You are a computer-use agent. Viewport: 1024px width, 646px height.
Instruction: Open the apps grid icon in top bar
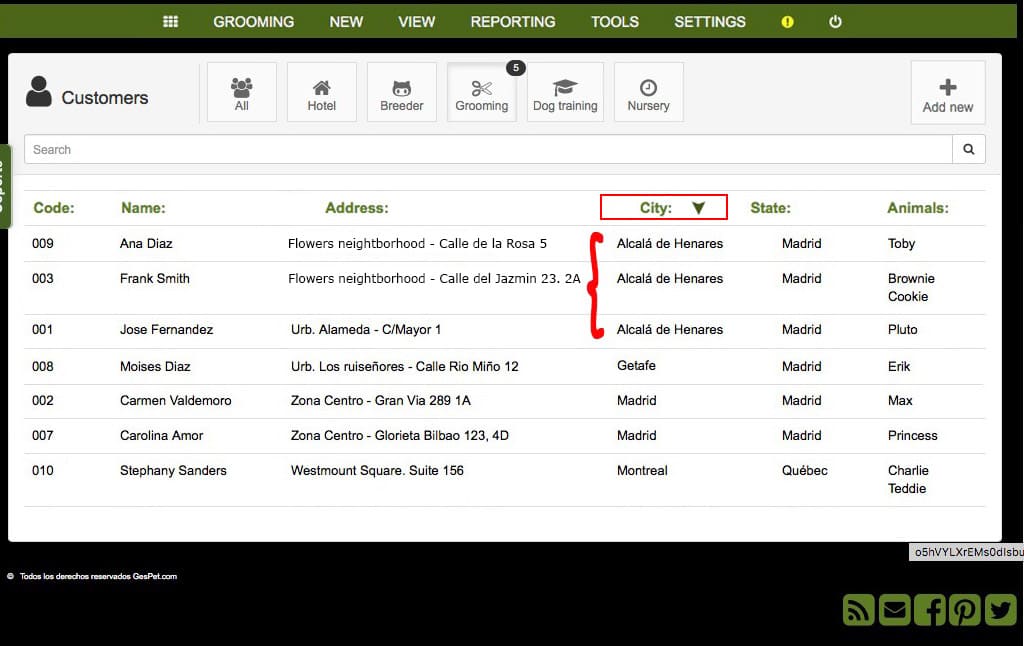(170, 22)
